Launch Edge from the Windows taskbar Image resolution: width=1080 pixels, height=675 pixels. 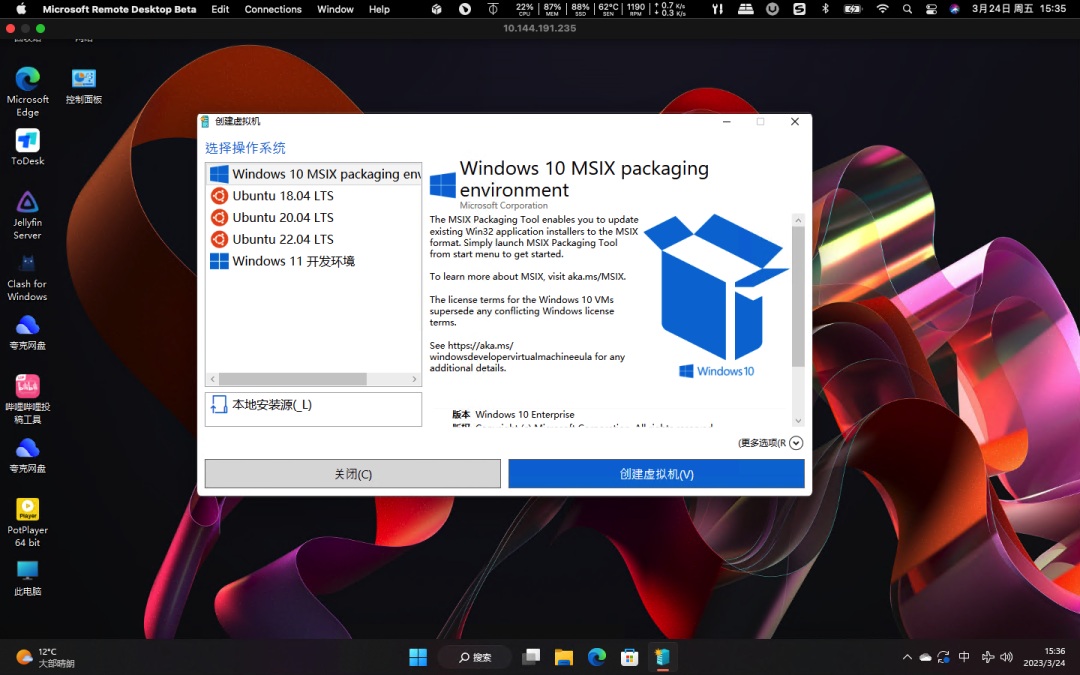596,657
